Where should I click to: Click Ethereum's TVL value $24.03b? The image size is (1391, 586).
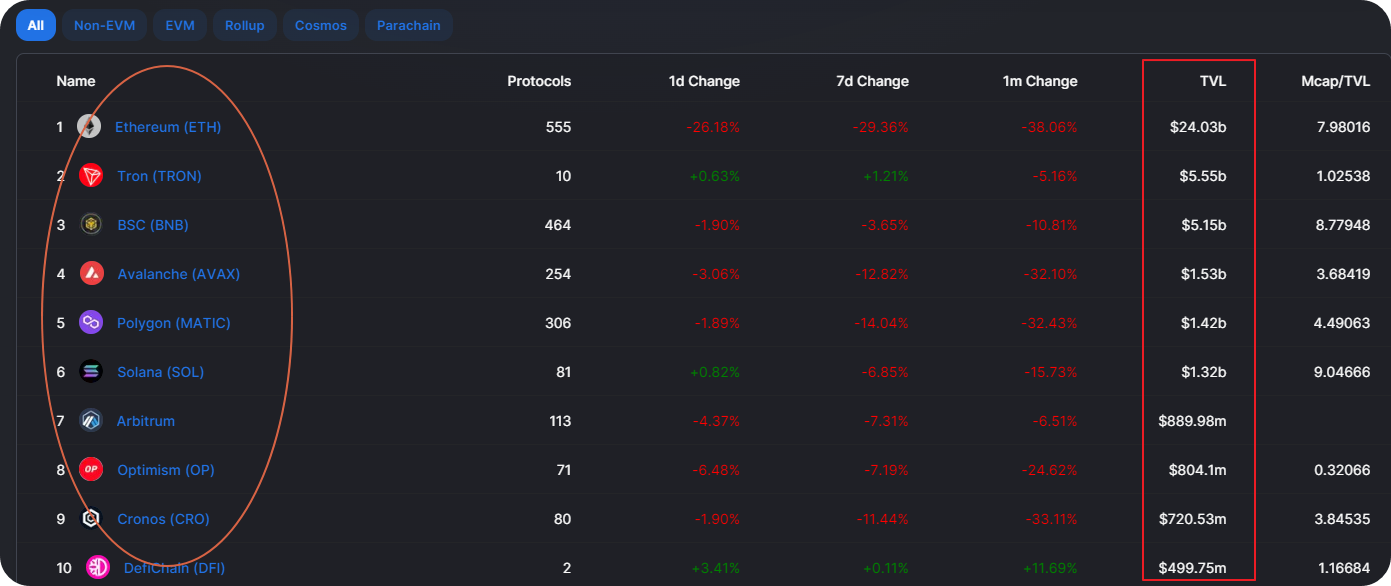pos(1199,127)
